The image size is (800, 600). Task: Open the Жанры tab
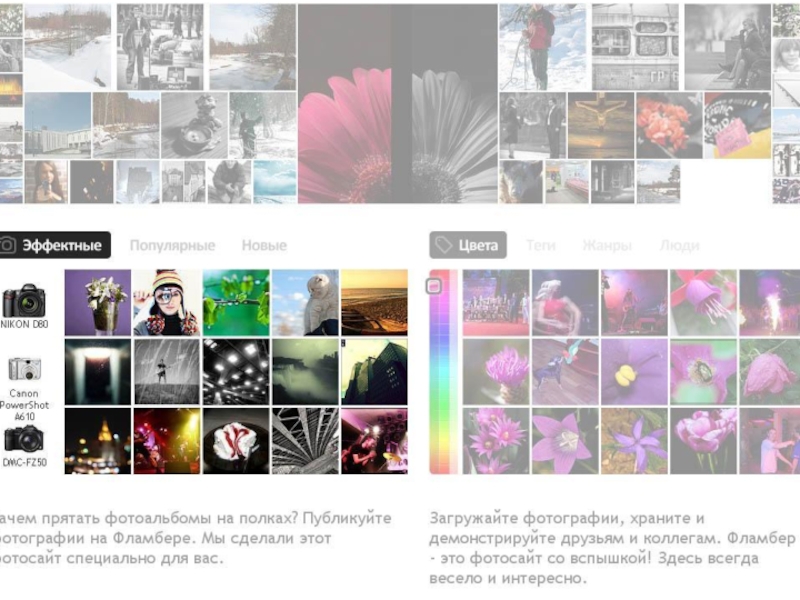pyautogui.click(x=607, y=245)
